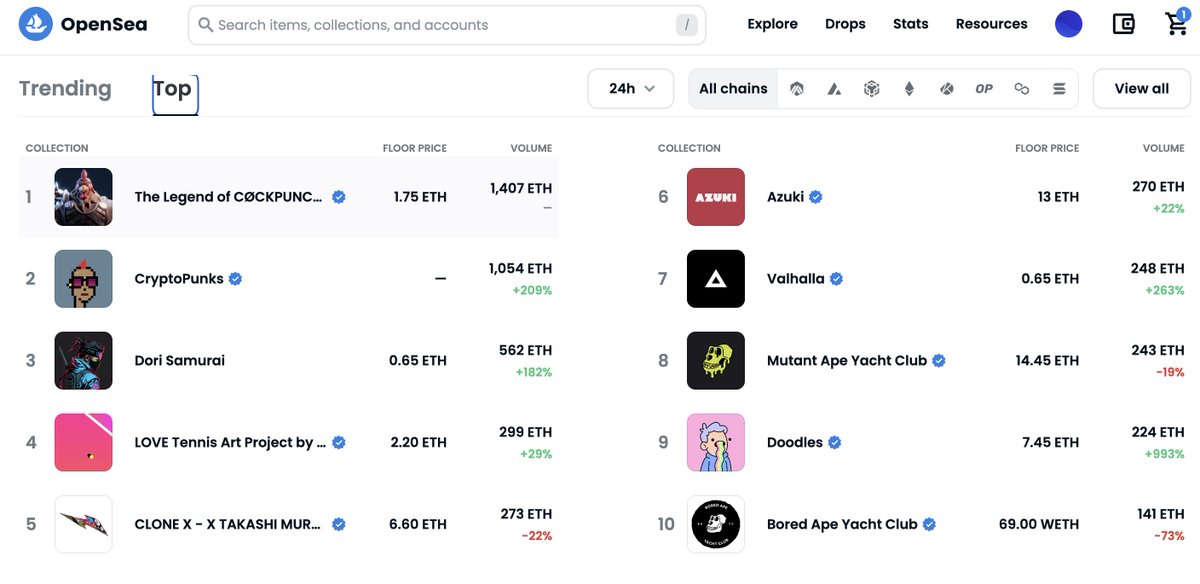Click the Legend of COCKPUNCH thumbnail

pyautogui.click(x=84, y=197)
